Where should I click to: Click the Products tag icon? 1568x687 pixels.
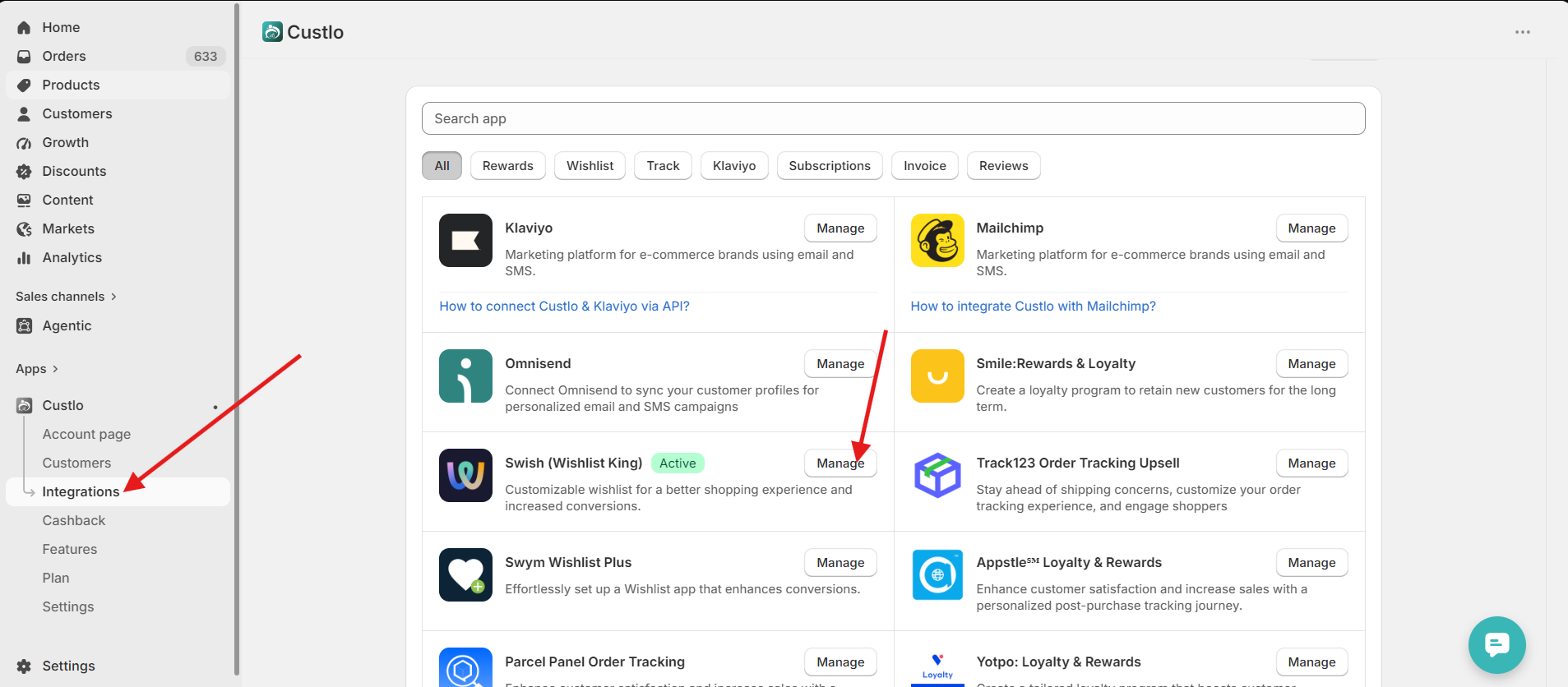tap(25, 85)
